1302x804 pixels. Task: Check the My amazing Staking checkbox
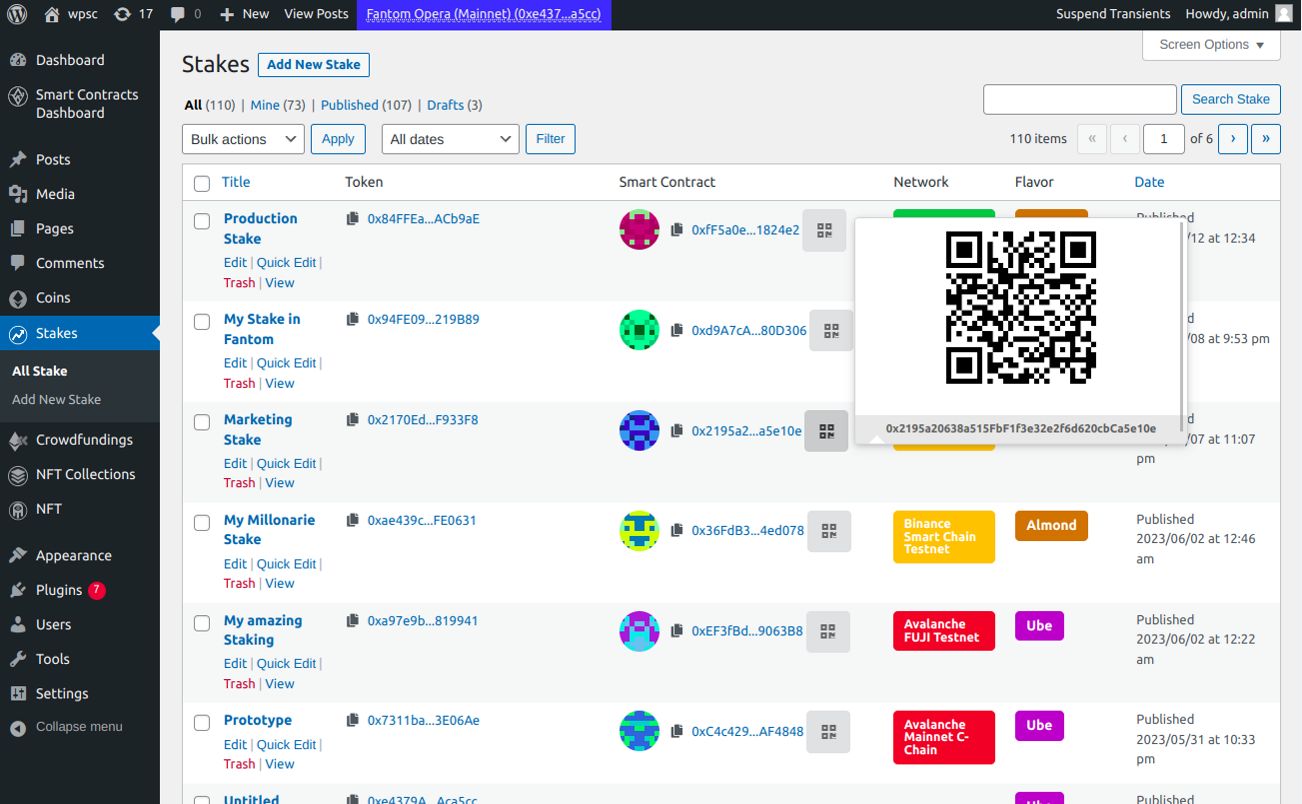(202, 622)
